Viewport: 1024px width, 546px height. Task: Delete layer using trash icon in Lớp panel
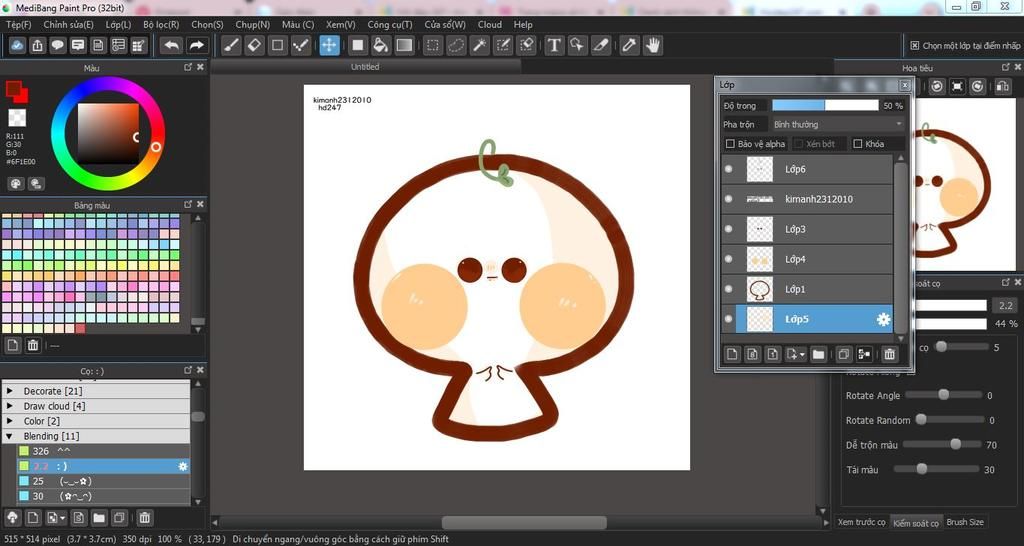pyautogui.click(x=889, y=354)
